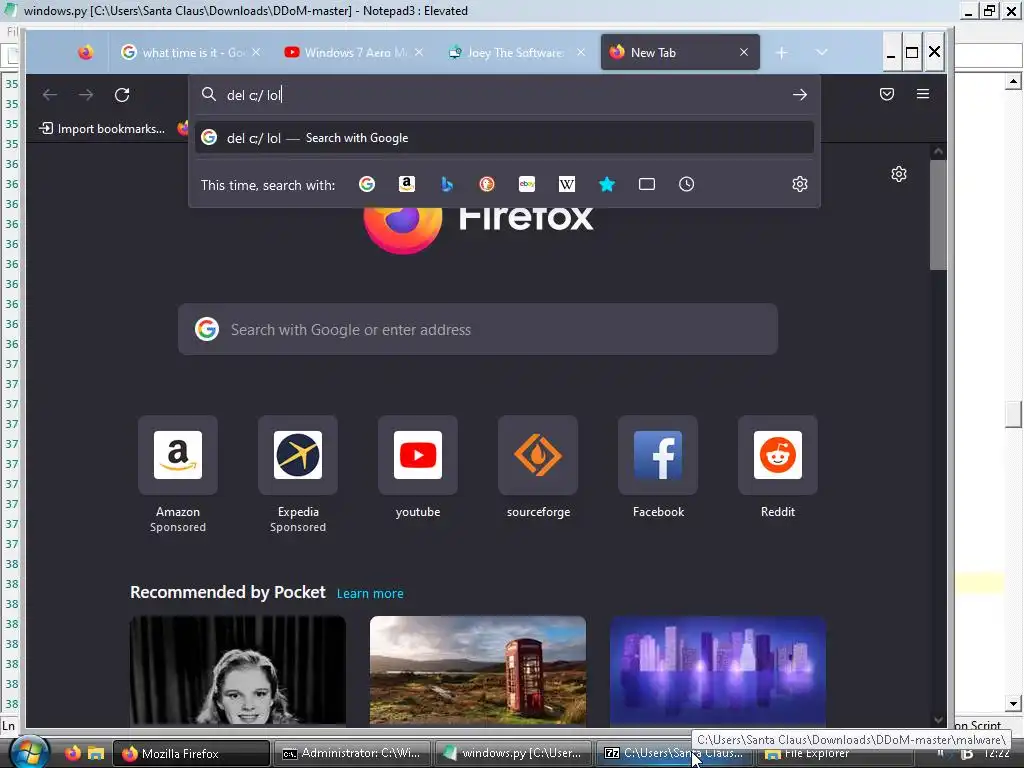Viewport: 1024px width, 768px height.
Task: Close the Windows 7 Aero tab
Action: coord(419,52)
